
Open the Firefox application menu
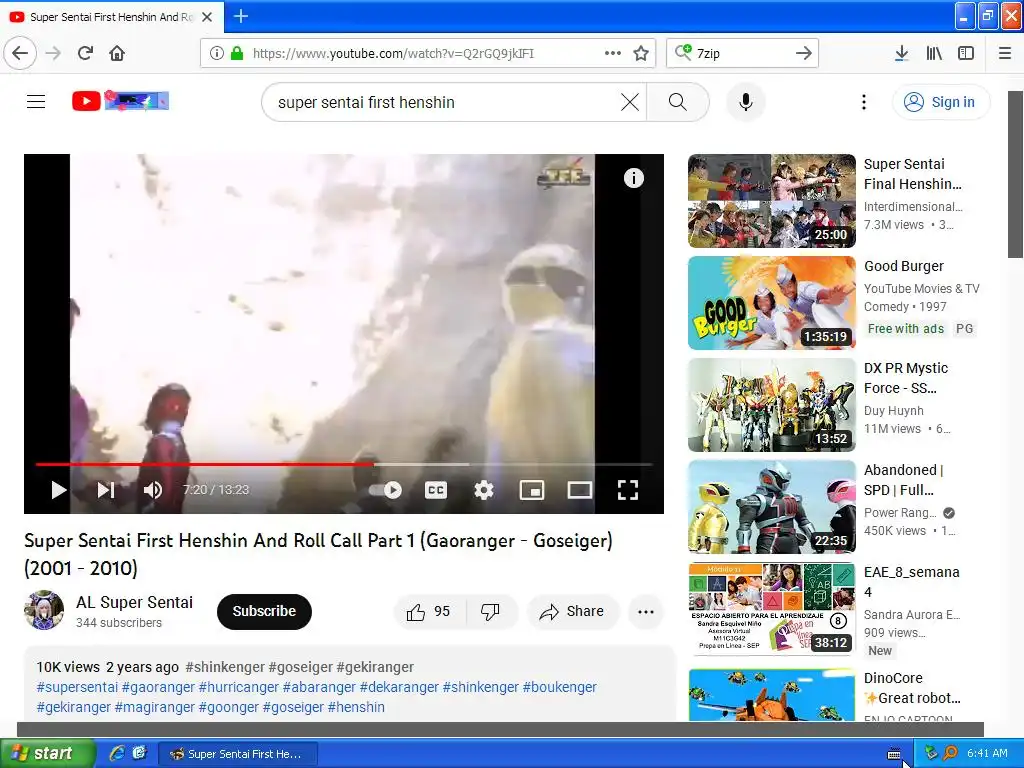[1005, 53]
